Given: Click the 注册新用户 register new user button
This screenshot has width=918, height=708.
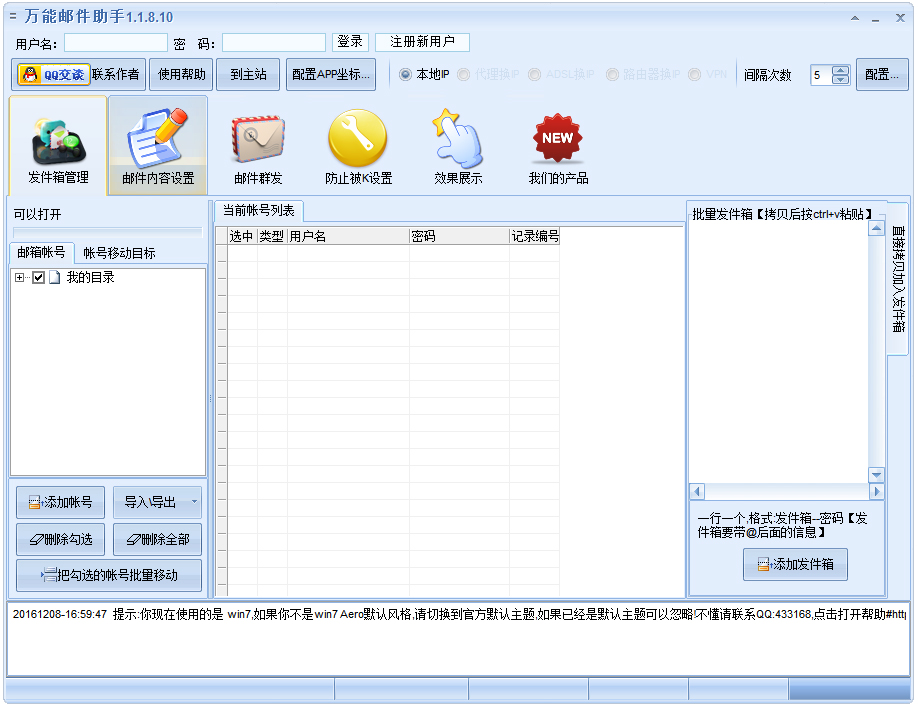Looking at the screenshot, I should [x=421, y=42].
